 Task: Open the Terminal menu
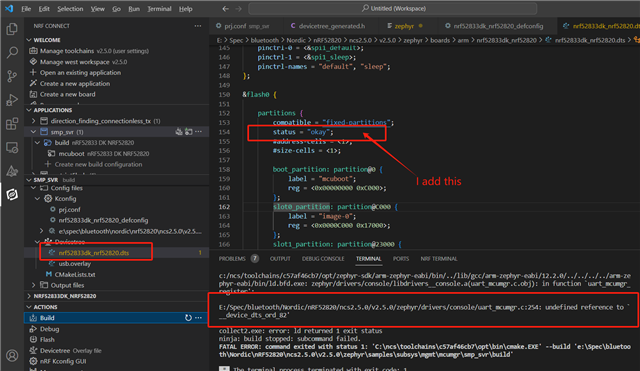[x=159, y=9]
